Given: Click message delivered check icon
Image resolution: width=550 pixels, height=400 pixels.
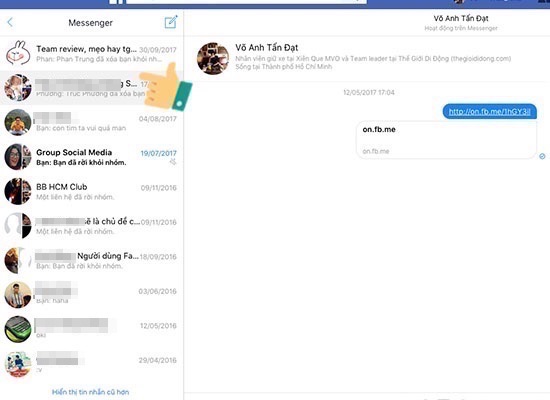Looking at the screenshot, I should 542,156.
